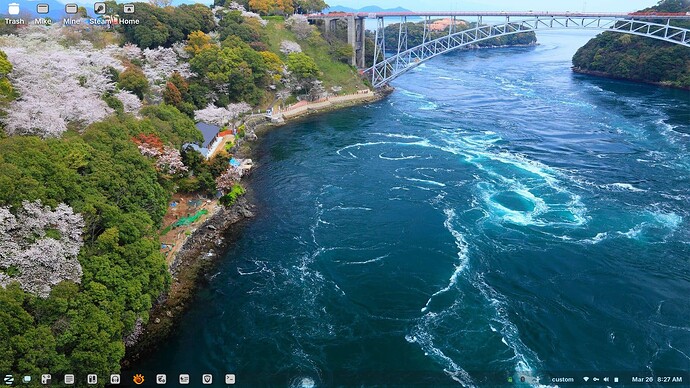
Task: Open the list editor taskbar app
Action: tap(184, 379)
